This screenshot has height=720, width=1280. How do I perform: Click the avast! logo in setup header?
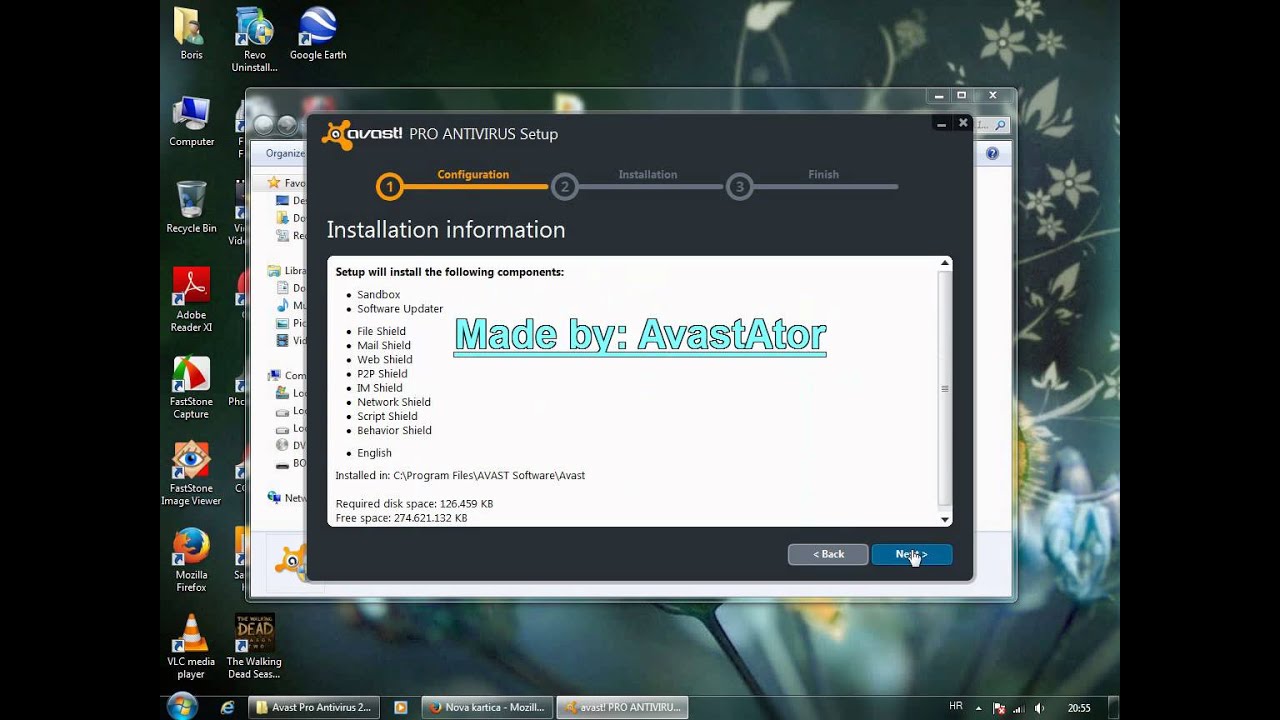coord(362,134)
